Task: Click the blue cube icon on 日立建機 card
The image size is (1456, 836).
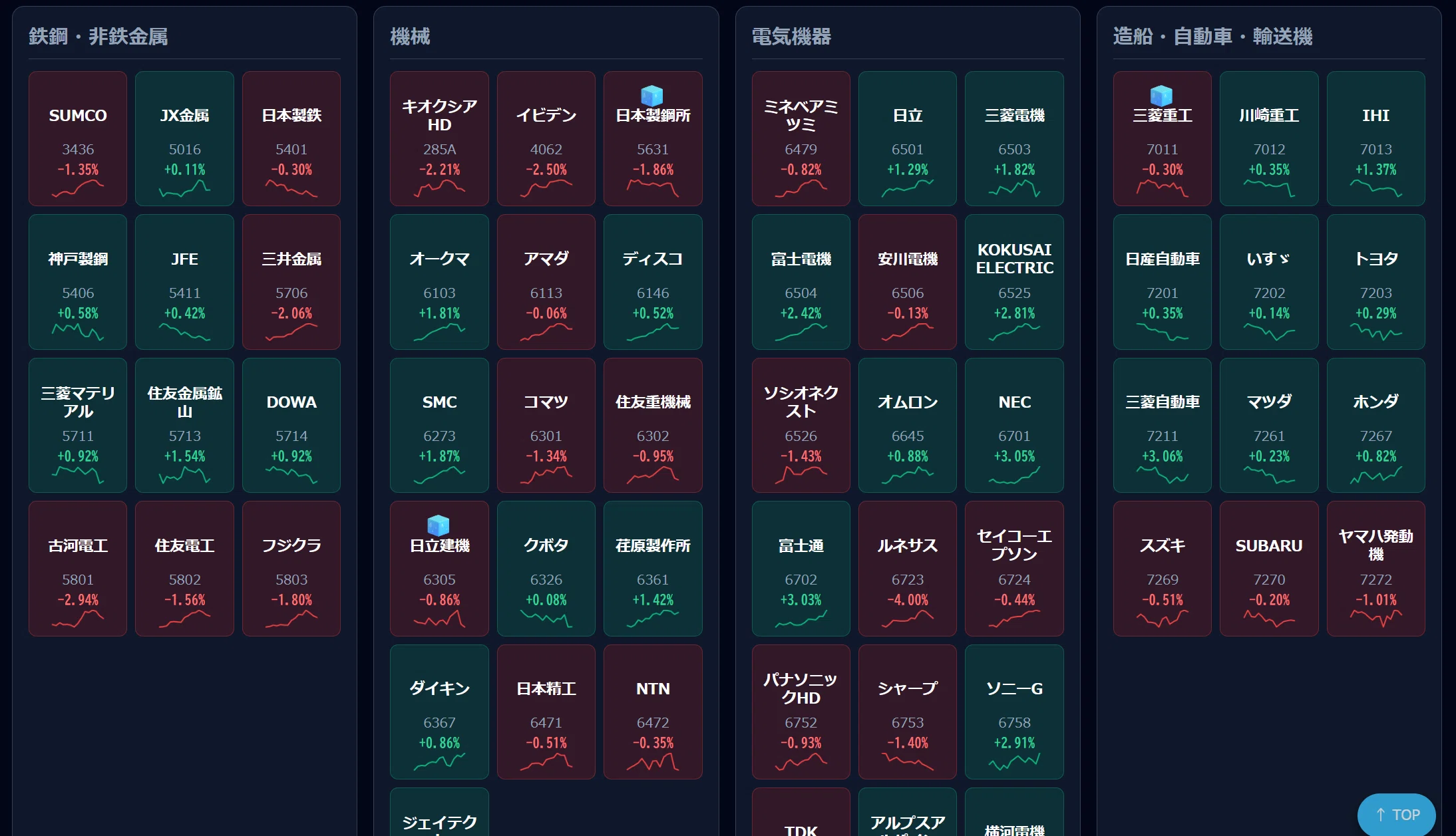Action: (439, 525)
